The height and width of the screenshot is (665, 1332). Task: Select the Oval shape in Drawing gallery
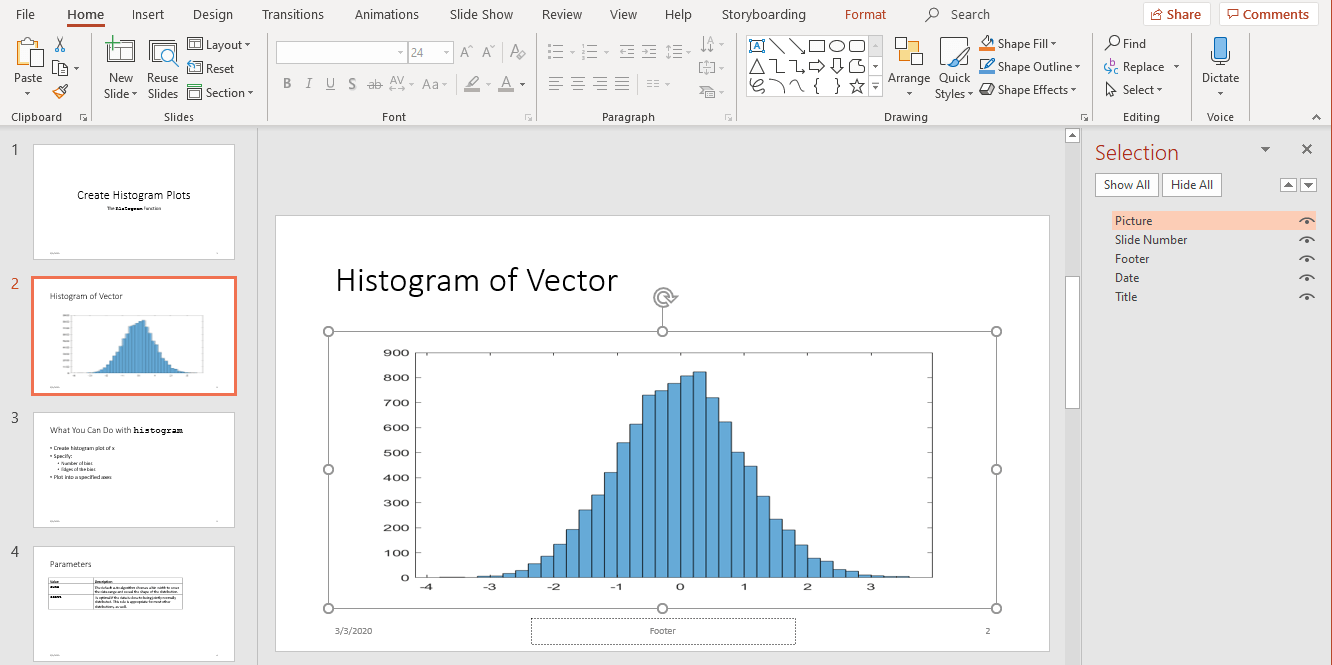(x=836, y=45)
